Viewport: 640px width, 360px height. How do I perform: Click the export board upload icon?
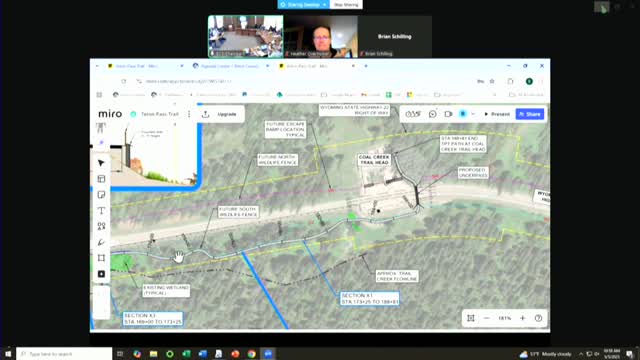tap(205, 114)
